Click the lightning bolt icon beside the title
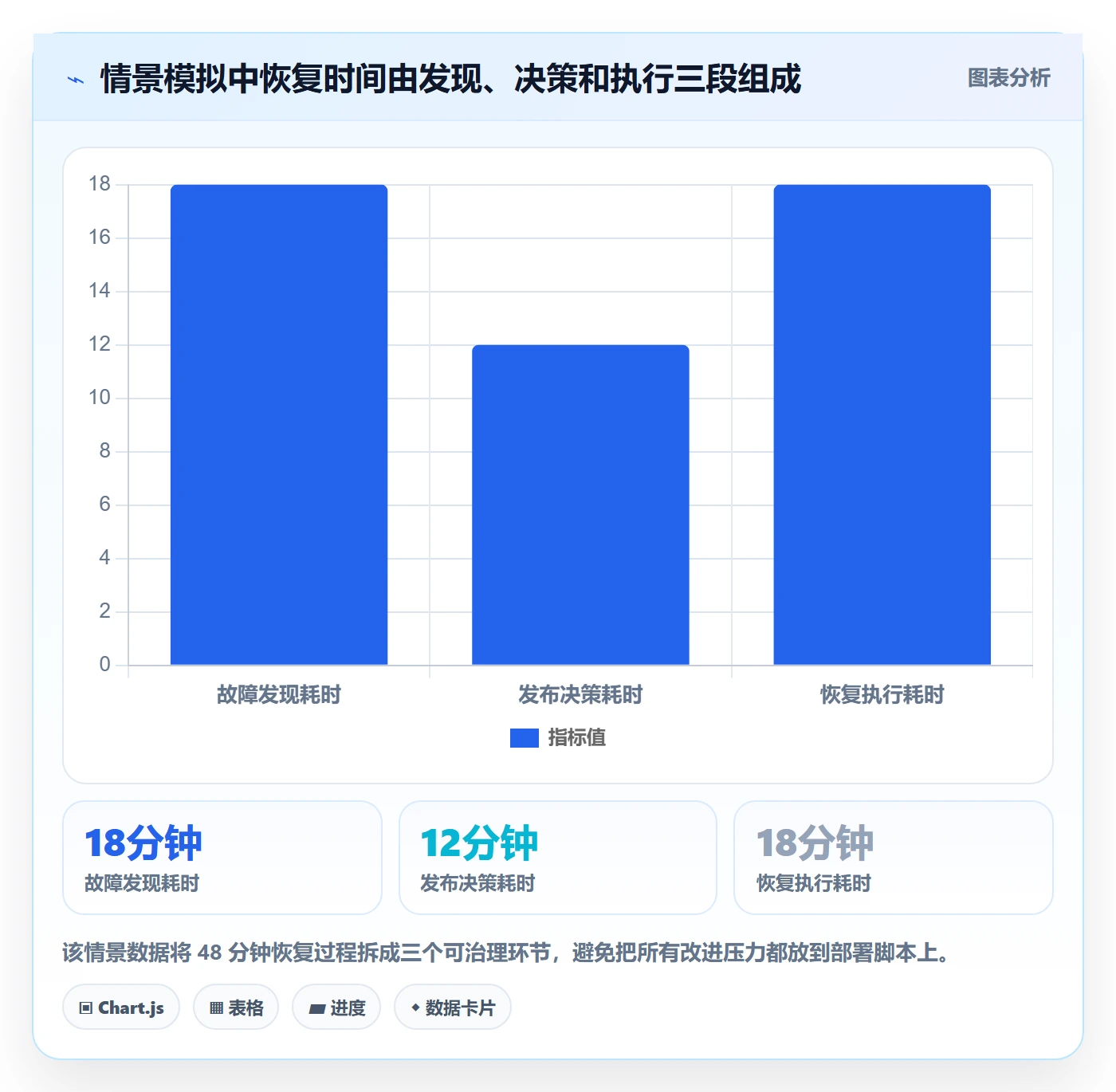Screen dimensions: 1116x1092 tap(76, 80)
